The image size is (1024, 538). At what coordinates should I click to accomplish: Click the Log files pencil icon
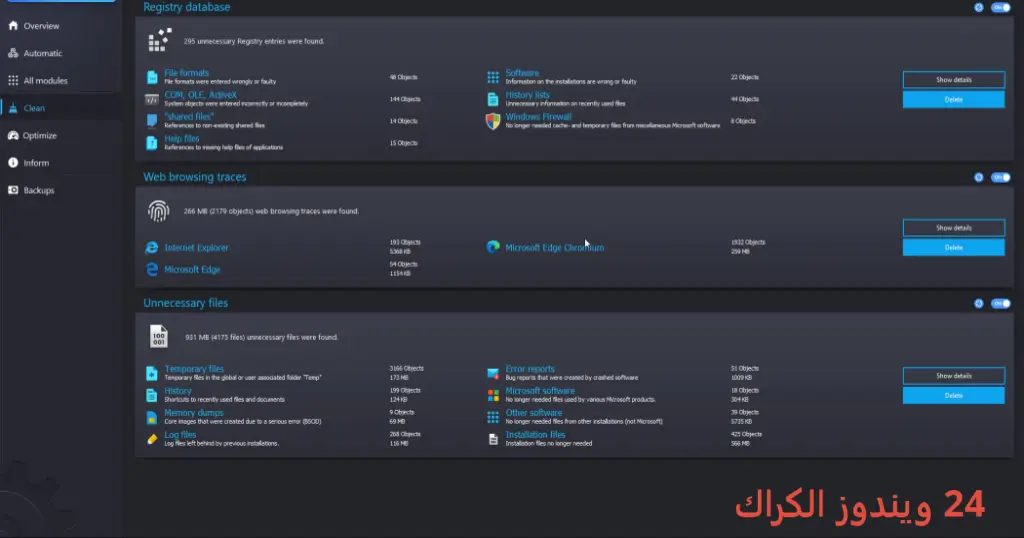(x=152, y=439)
